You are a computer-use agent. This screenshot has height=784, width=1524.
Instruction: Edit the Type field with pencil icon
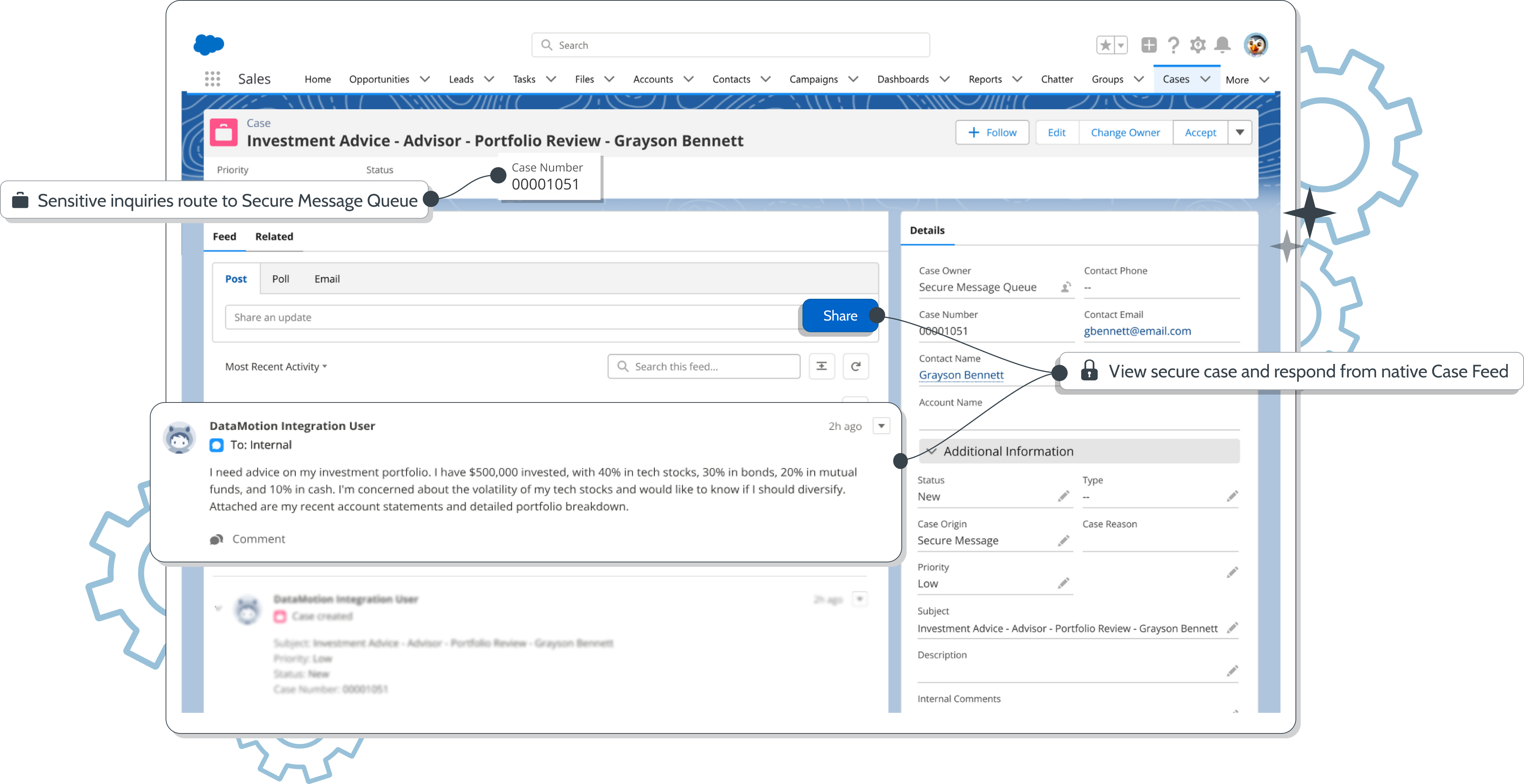1232,497
